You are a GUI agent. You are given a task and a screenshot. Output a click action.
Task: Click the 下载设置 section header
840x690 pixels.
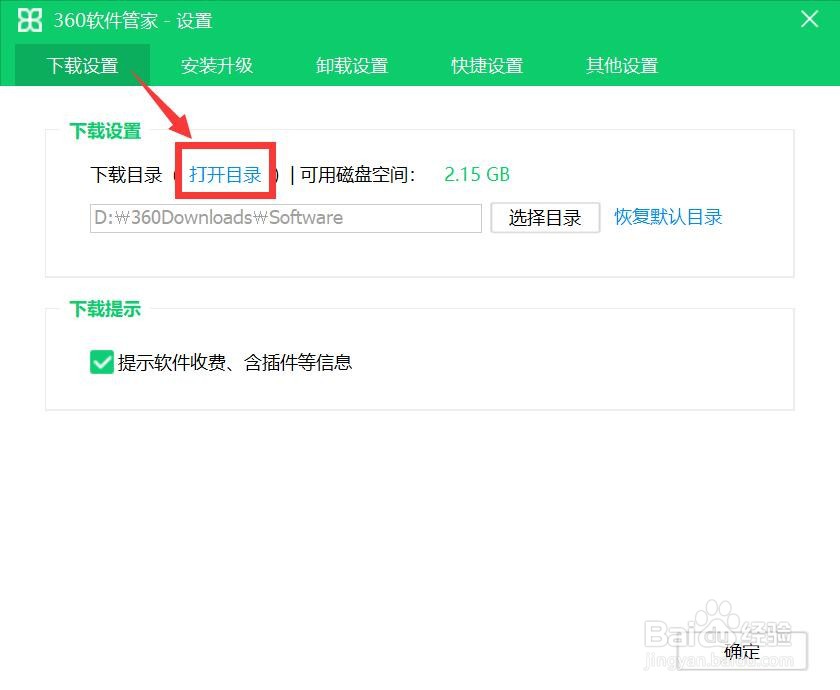(106, 130)
